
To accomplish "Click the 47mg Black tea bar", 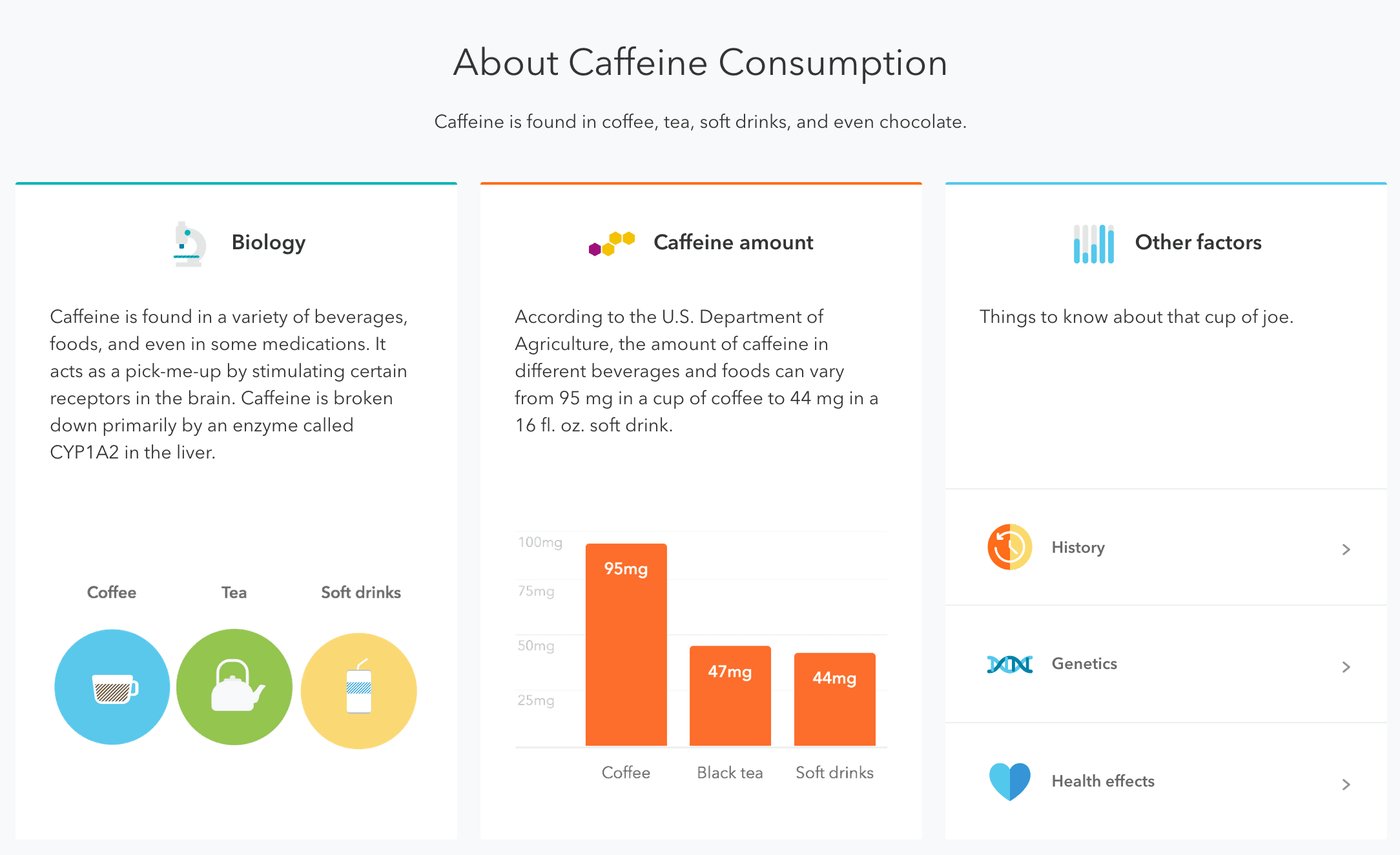I will (730, 695).
